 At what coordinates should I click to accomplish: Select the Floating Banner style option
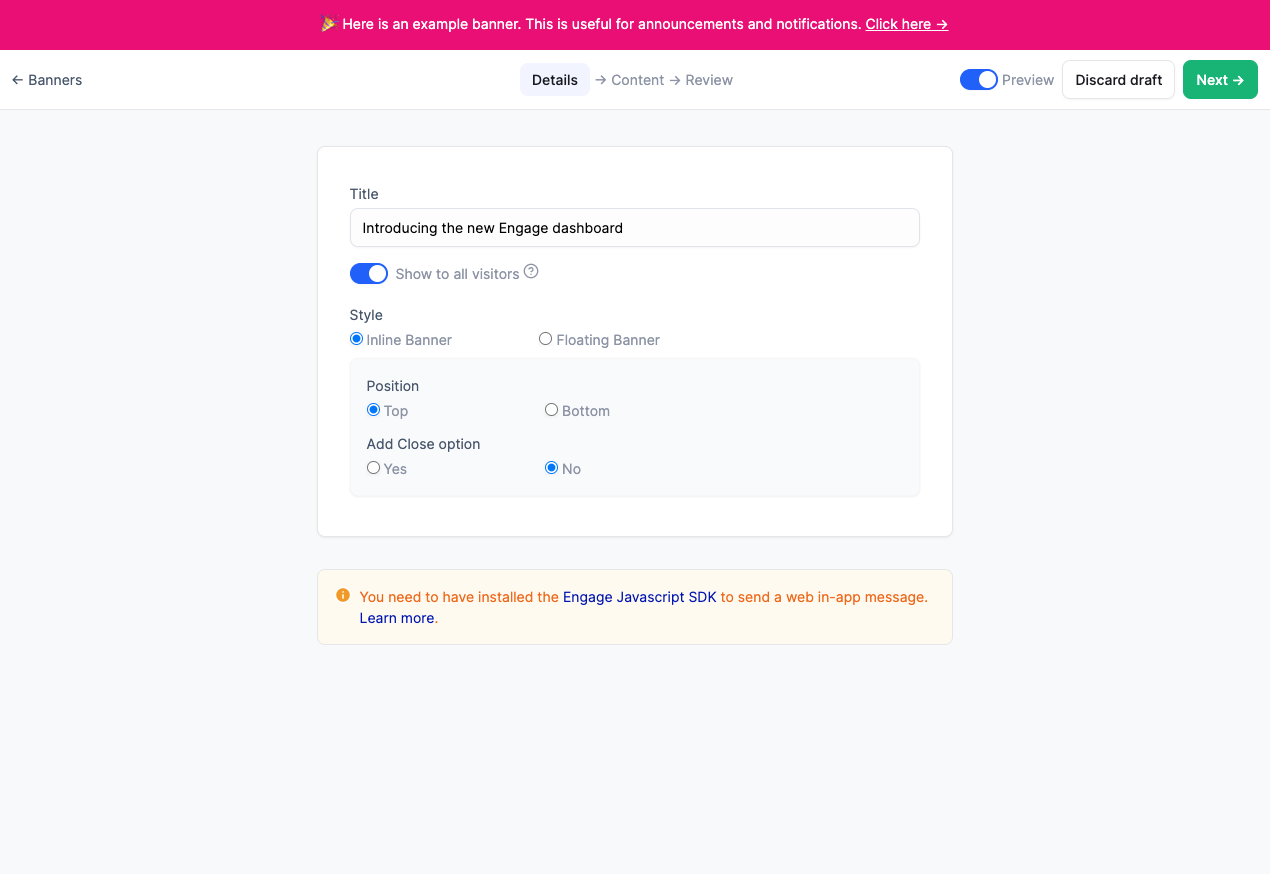click(545, 339)
